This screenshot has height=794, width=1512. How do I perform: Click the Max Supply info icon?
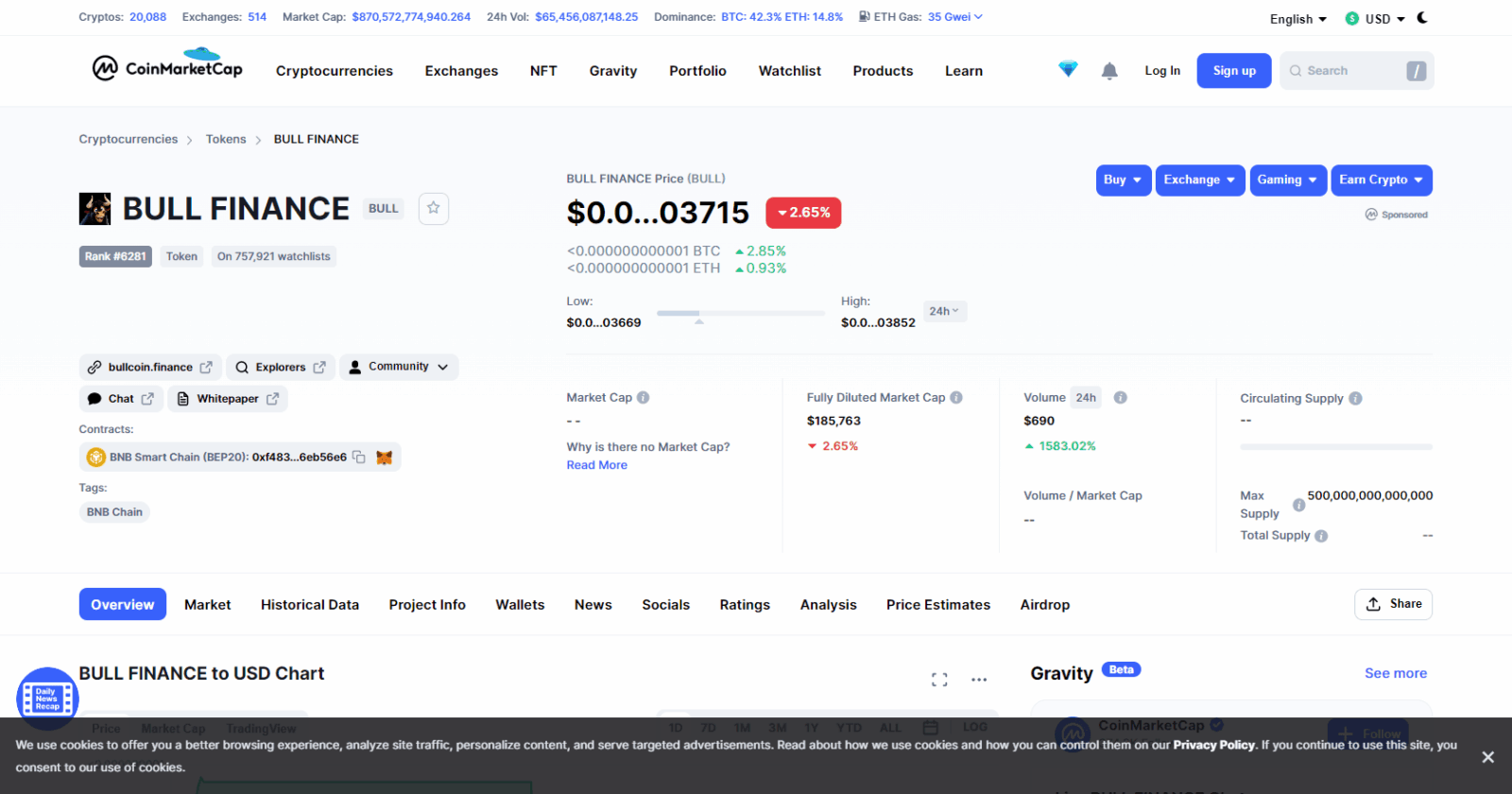point(1299,505)
